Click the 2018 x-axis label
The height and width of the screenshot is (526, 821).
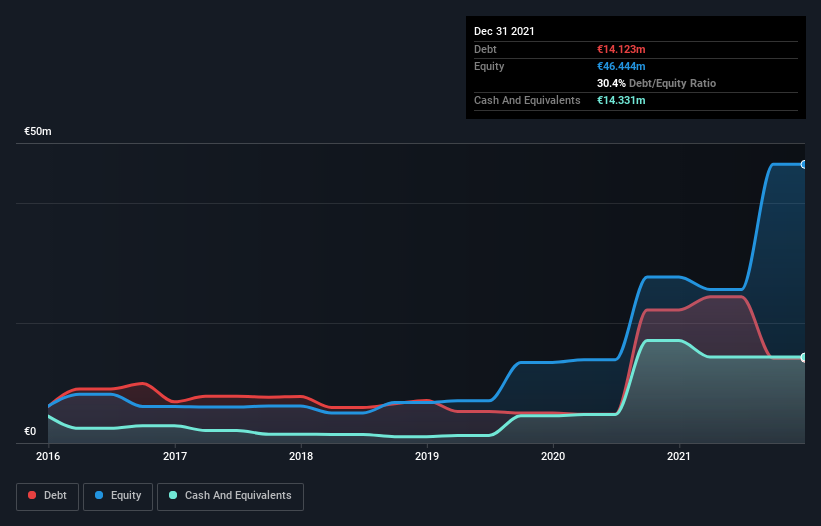pos(301,456)
